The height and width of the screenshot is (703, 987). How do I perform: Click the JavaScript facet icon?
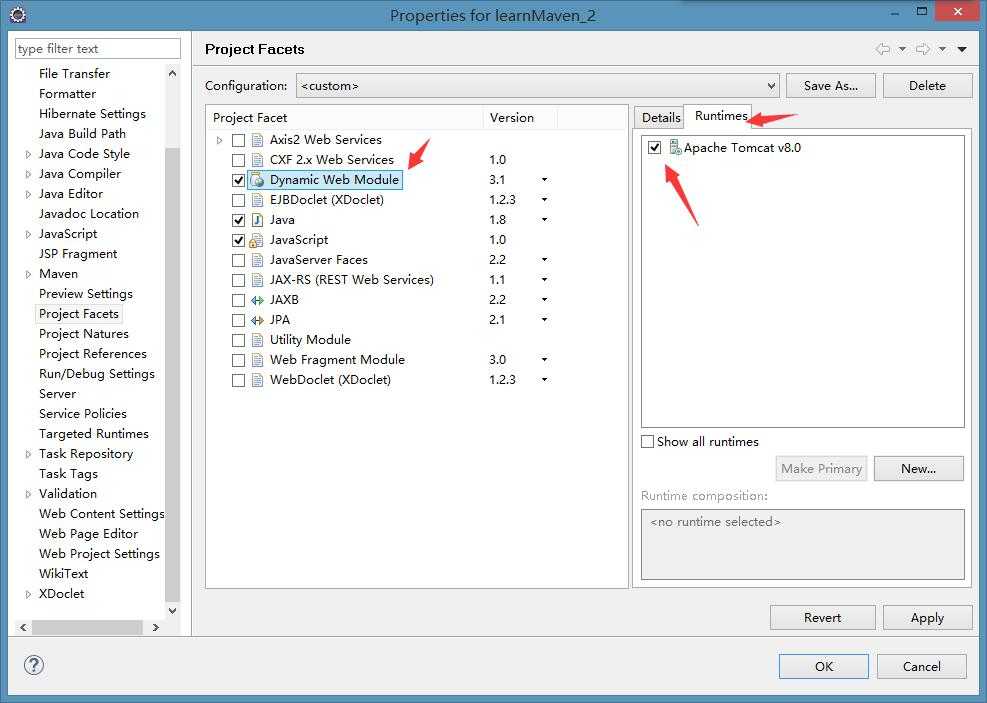click(256, 240)
